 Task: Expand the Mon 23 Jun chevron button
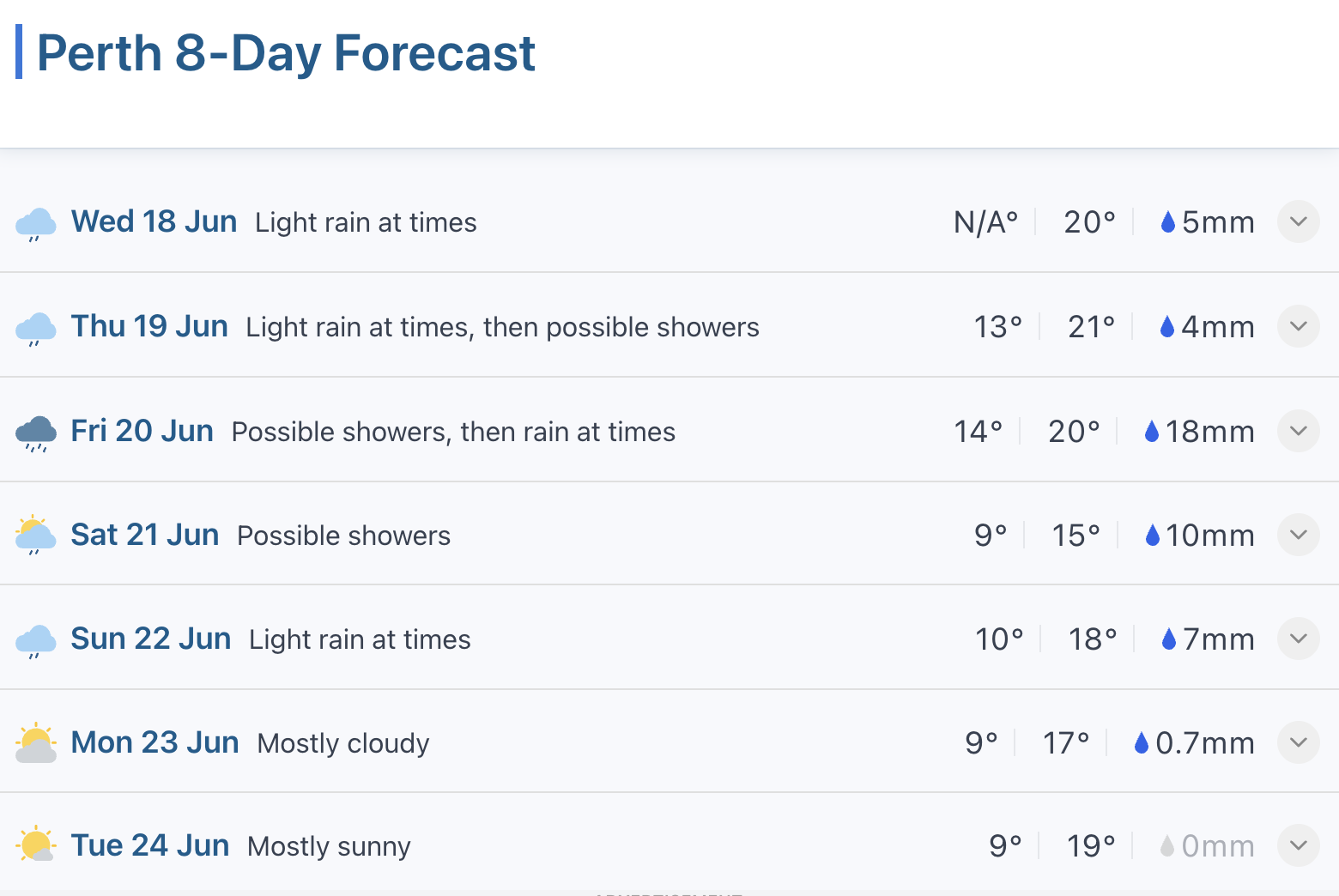click(x=1299, y=742)
